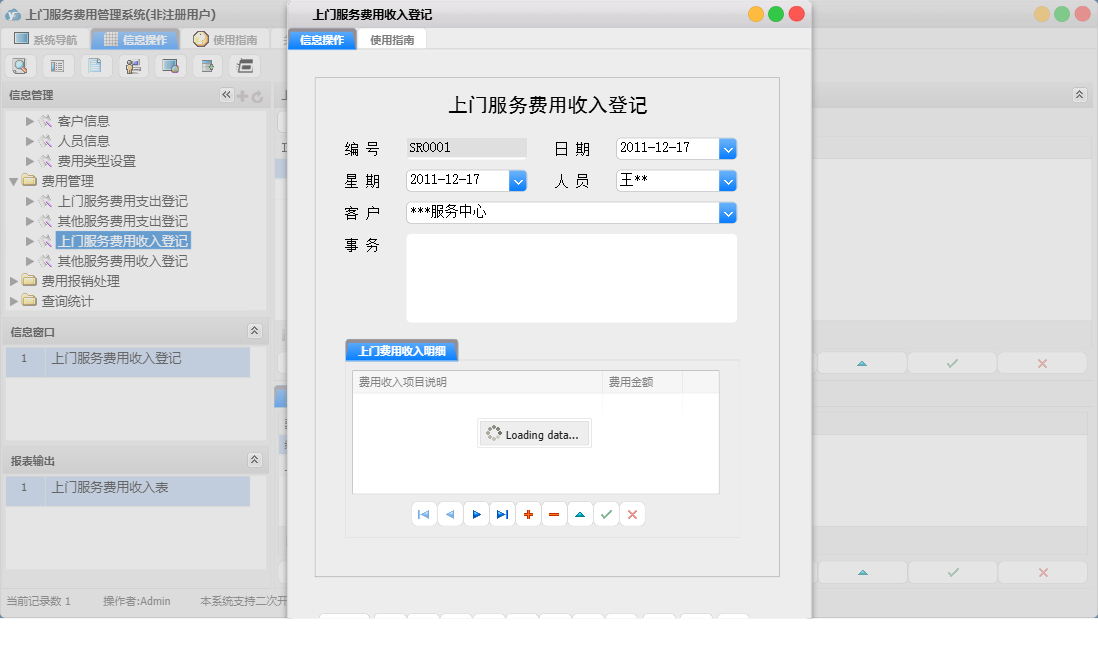Click the export report icon in the toolbar
Screen dimensions: 1098x655
coord(207,66)
